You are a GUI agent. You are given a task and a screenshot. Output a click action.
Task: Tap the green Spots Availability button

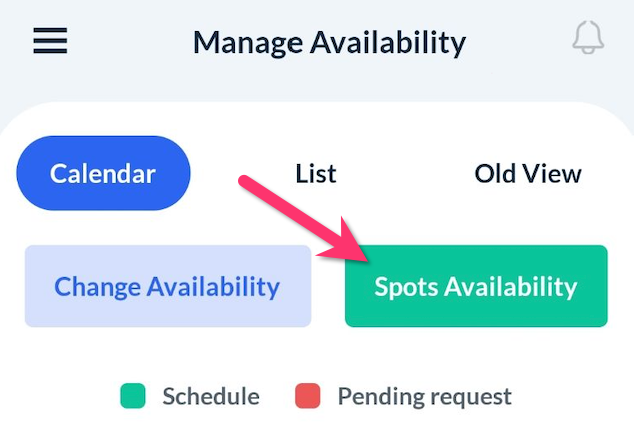tap(476, 287)
